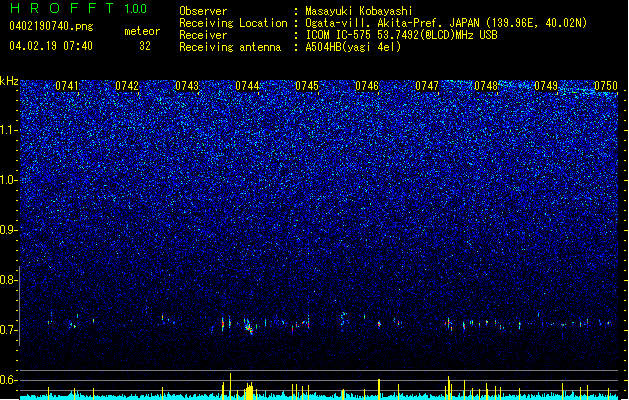Click the 0750 time marker
Screen dimensions: 629x400
[606, 86]
